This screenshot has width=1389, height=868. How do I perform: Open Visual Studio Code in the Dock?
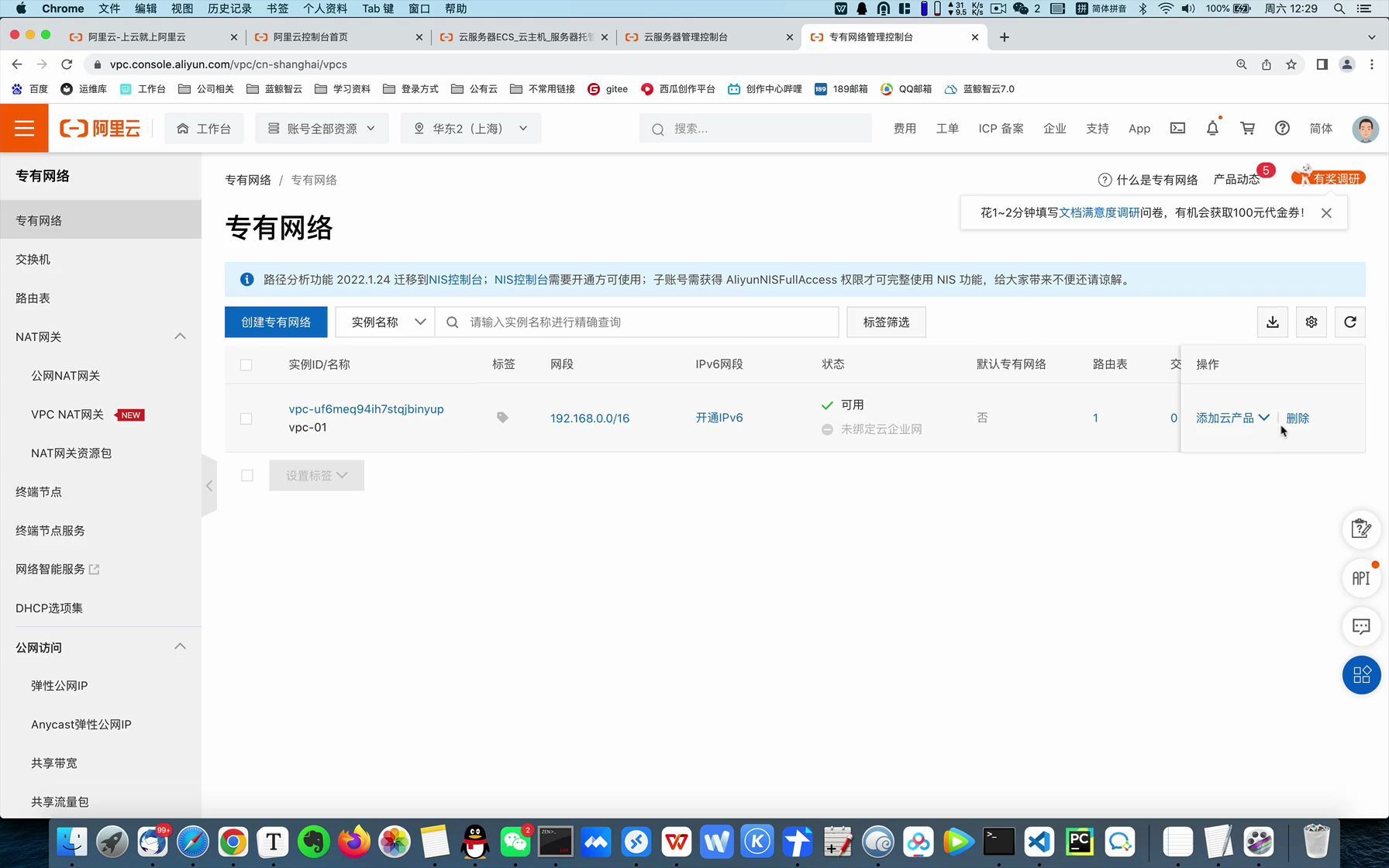[1039, 842]
